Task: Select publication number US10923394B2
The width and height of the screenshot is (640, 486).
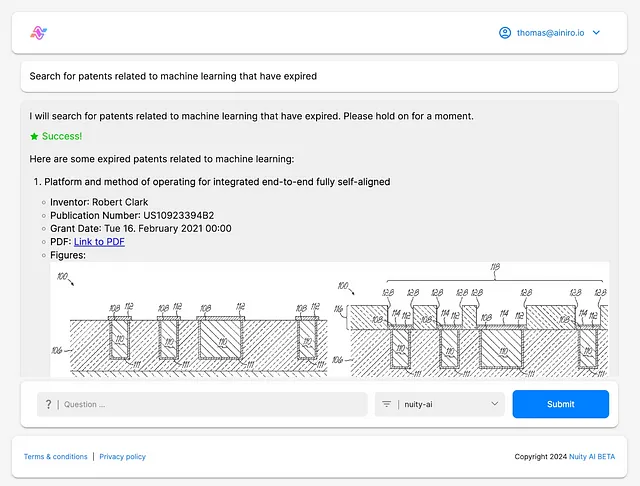Action: (x=178, y=215)
